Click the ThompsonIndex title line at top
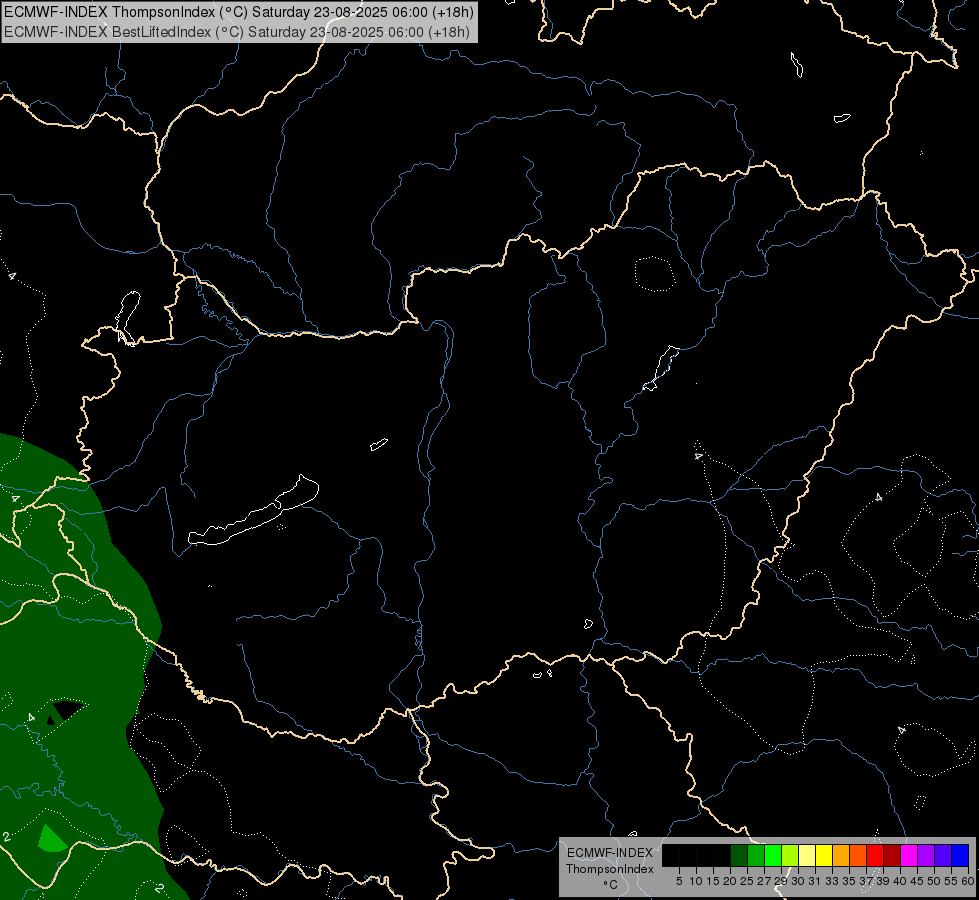This screenshot has height=900, width=979. pyautogui.click(x=239, y=12)
